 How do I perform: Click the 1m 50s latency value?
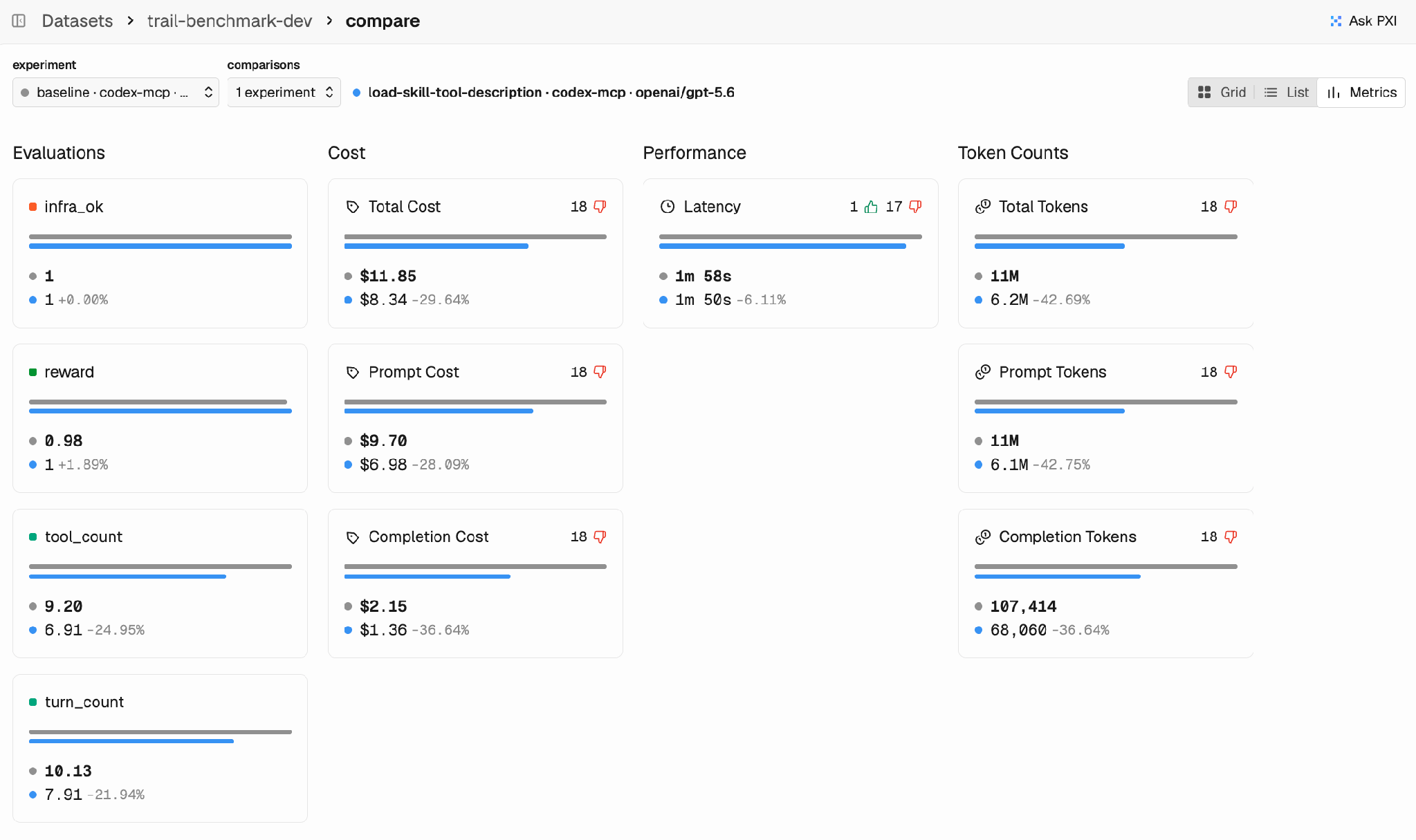703,300
